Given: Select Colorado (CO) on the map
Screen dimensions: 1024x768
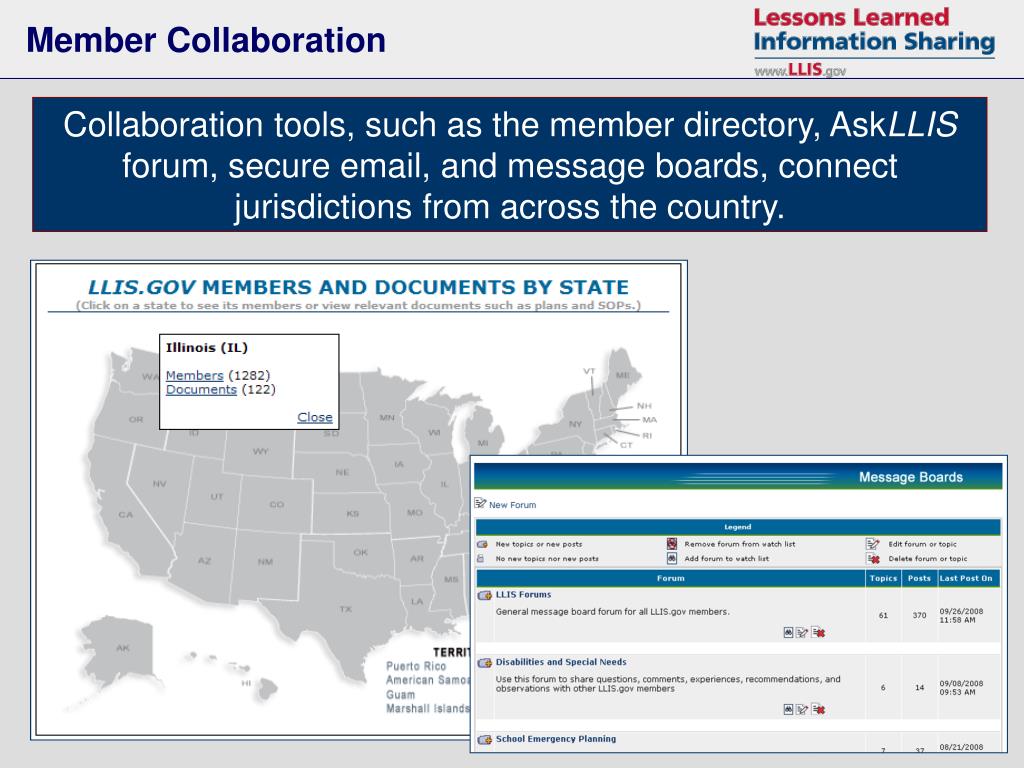Looking at the screenshot, I should pos(276,504).
